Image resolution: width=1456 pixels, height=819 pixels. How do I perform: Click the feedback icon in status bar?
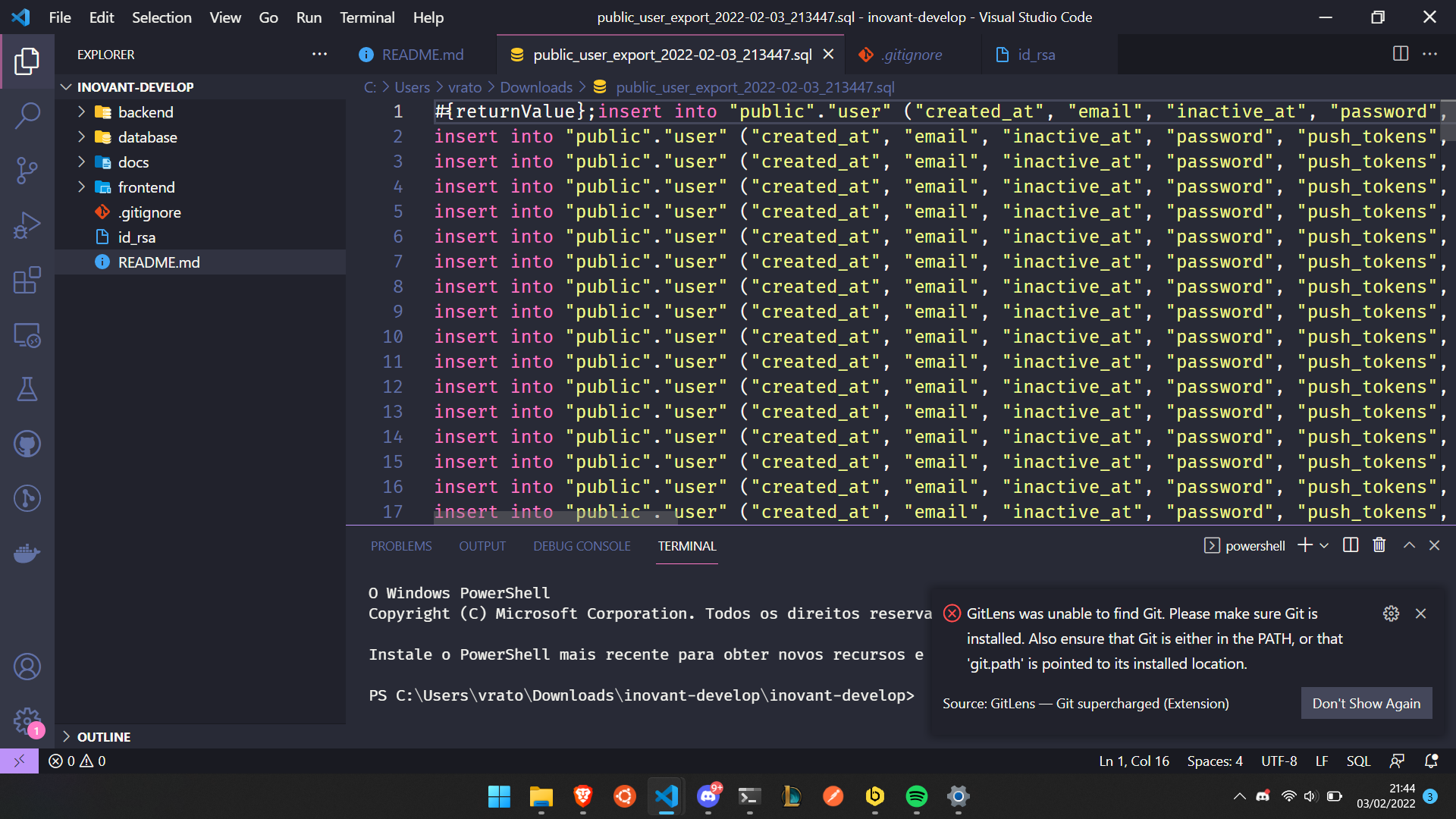coord(1397,761)
